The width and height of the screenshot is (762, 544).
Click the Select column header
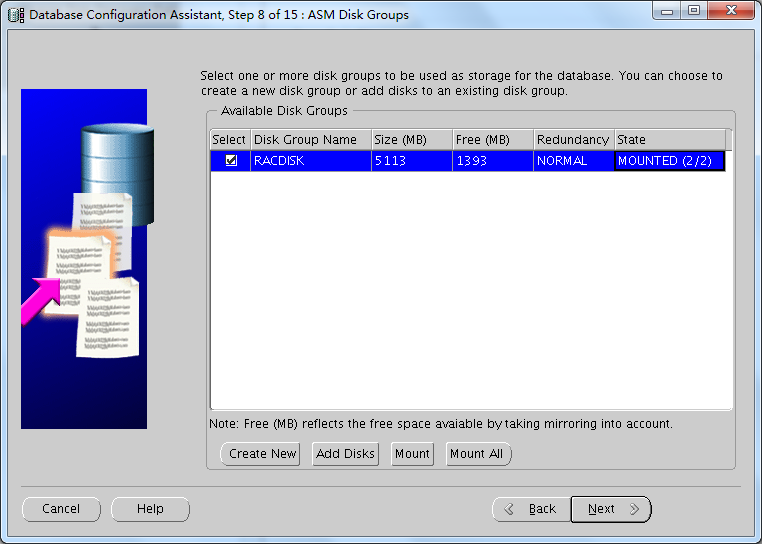pos(230,140)
